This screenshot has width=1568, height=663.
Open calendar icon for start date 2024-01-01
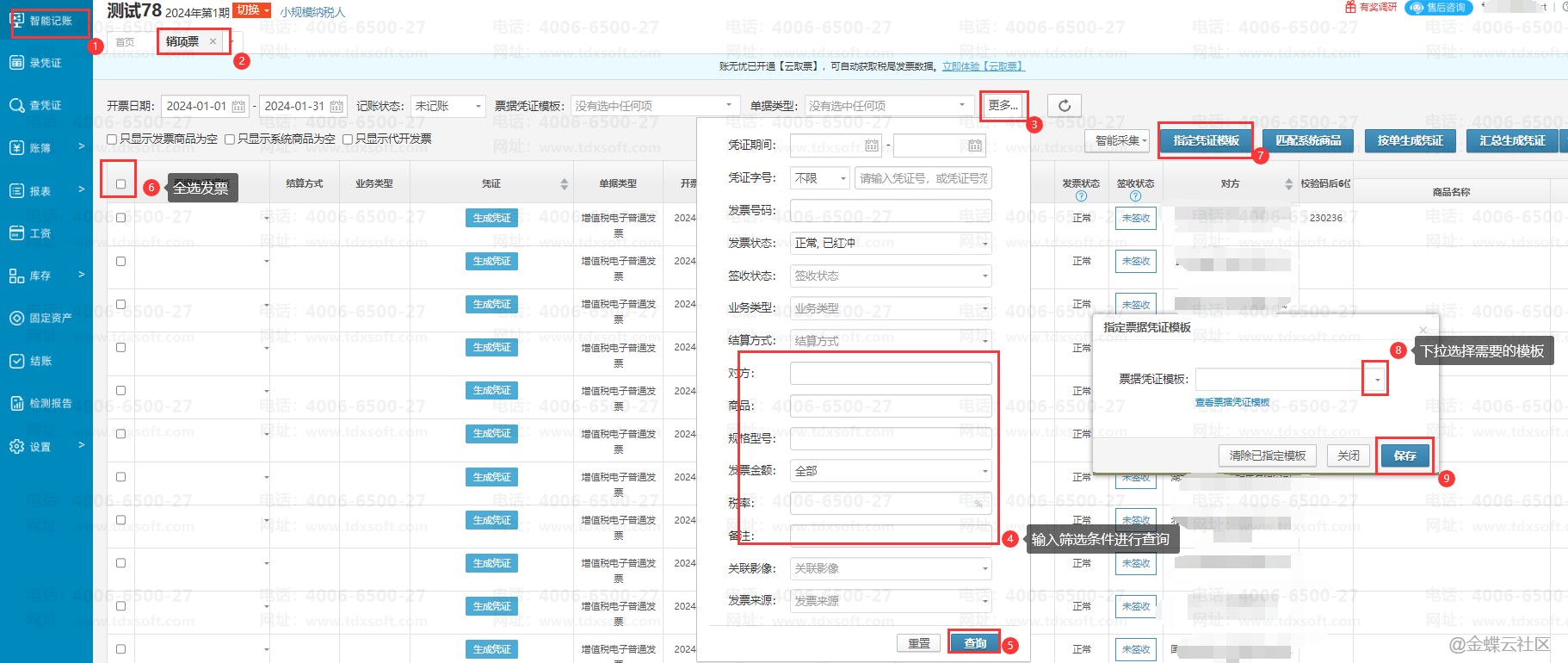tap(238, 107)
